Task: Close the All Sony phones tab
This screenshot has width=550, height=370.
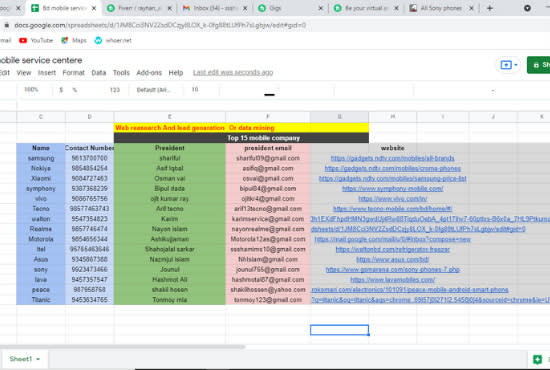Action: pos(471,8)
